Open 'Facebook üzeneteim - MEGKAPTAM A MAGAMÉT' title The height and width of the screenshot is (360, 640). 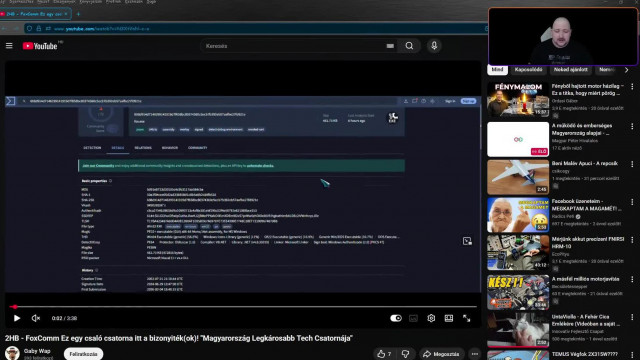[586, 205]
